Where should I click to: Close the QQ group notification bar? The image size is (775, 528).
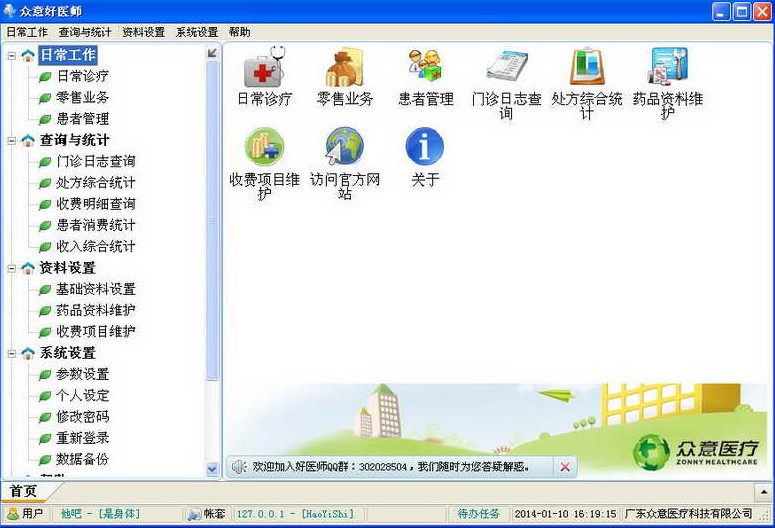pos(565,467)
